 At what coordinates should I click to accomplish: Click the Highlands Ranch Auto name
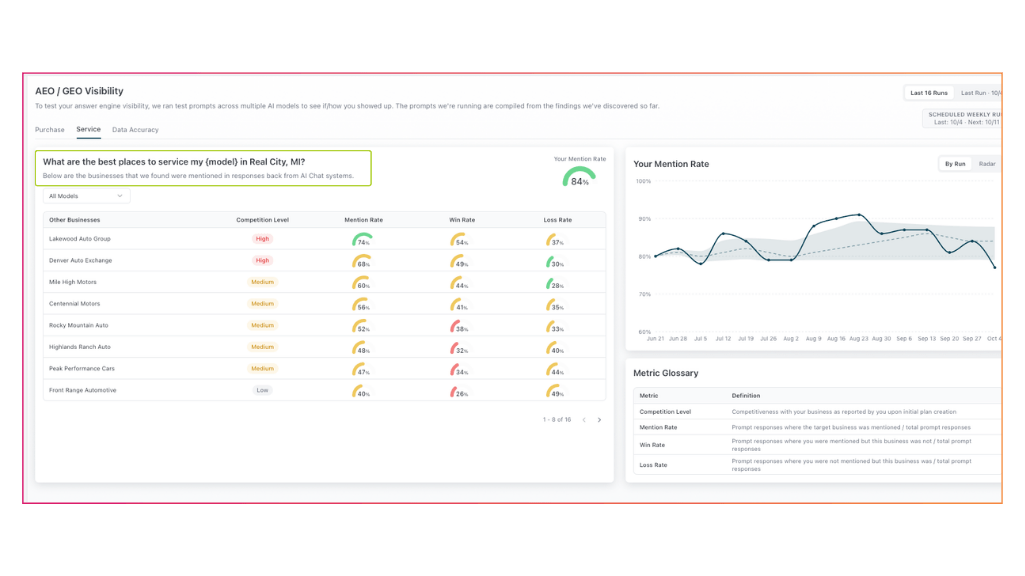coord(80,347)
